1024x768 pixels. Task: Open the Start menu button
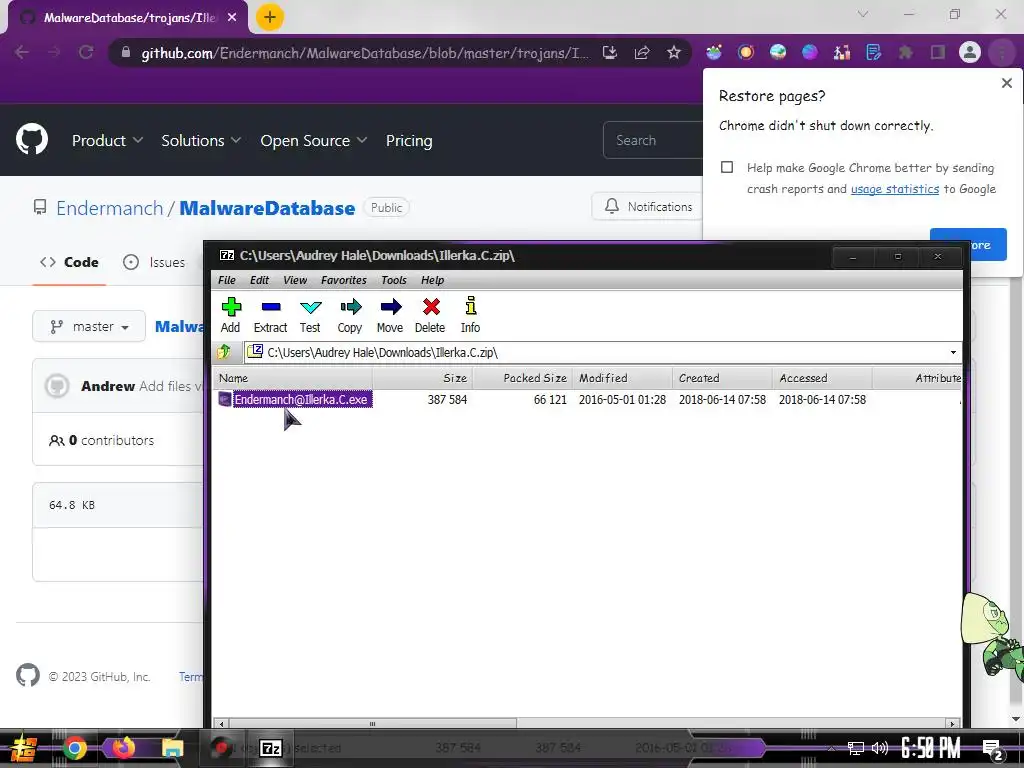tap(24, 748)
